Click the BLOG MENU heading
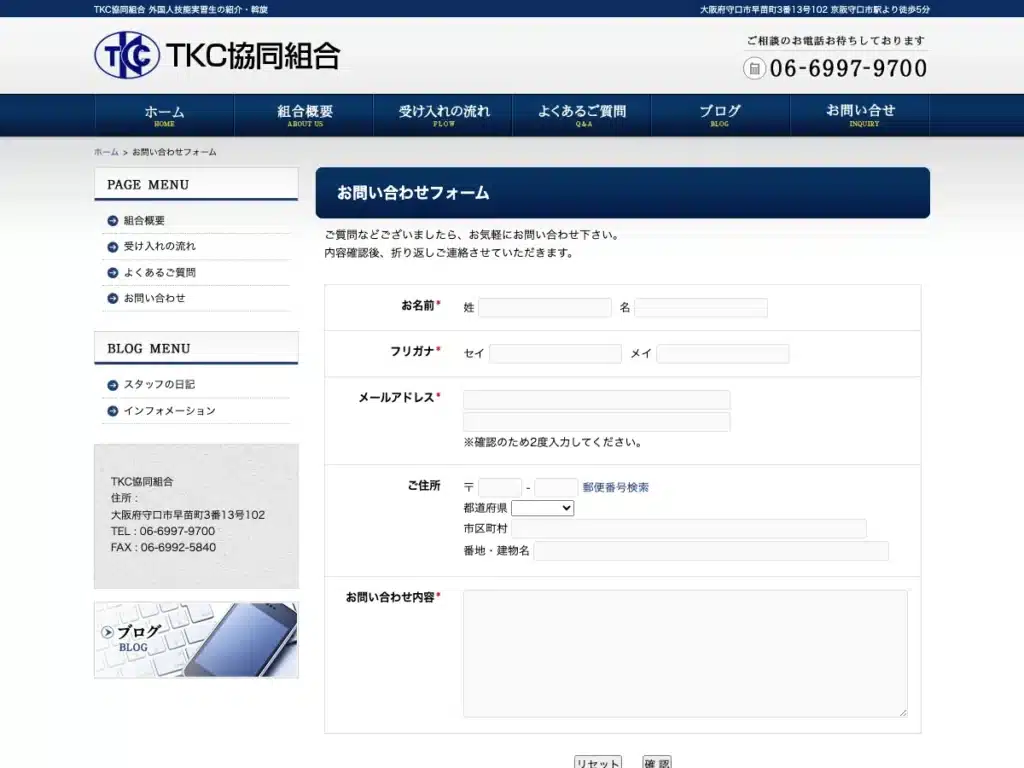 [149, 349]
